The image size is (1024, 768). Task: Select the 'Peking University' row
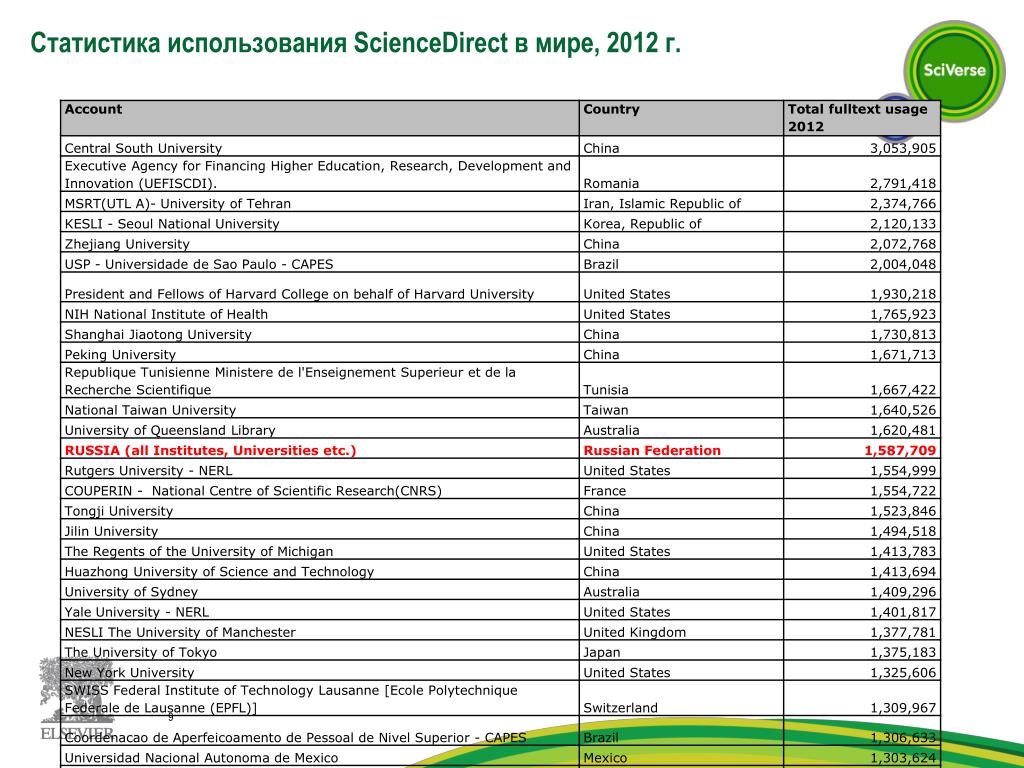click(x=500, y=353)
